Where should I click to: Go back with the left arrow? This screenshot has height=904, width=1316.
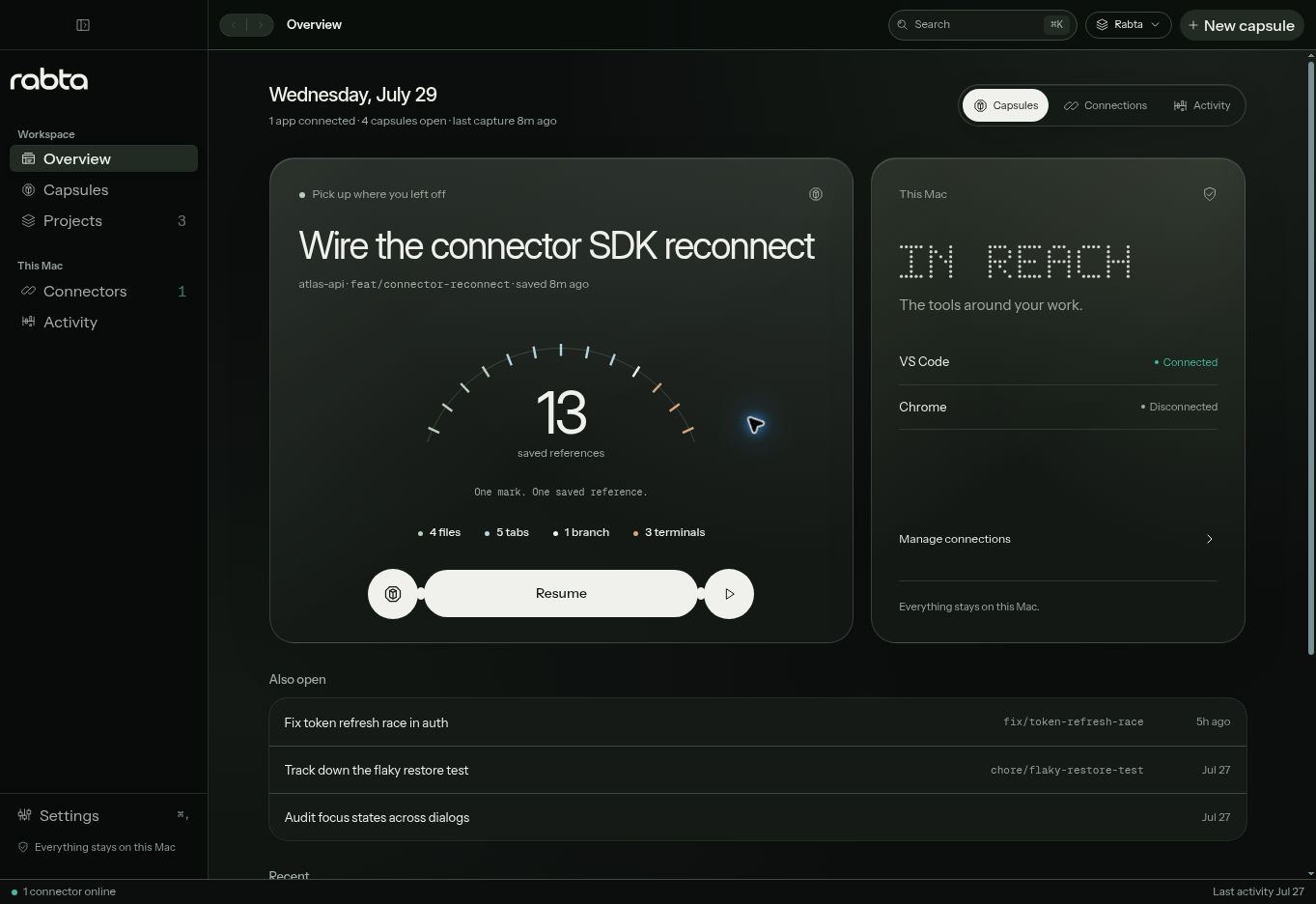coord(234,25)
